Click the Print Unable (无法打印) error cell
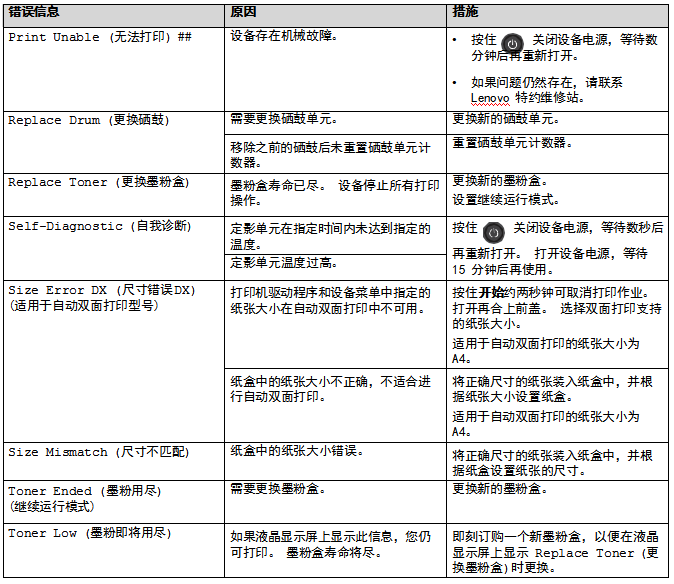 pos(99,37)
